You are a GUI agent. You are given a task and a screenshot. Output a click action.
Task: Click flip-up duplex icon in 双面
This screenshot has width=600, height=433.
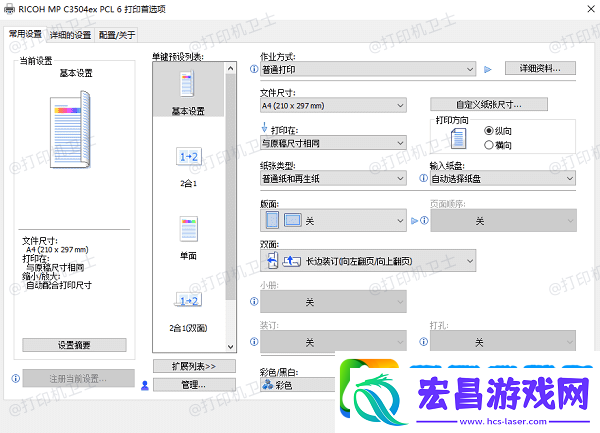tap(292, 261)
